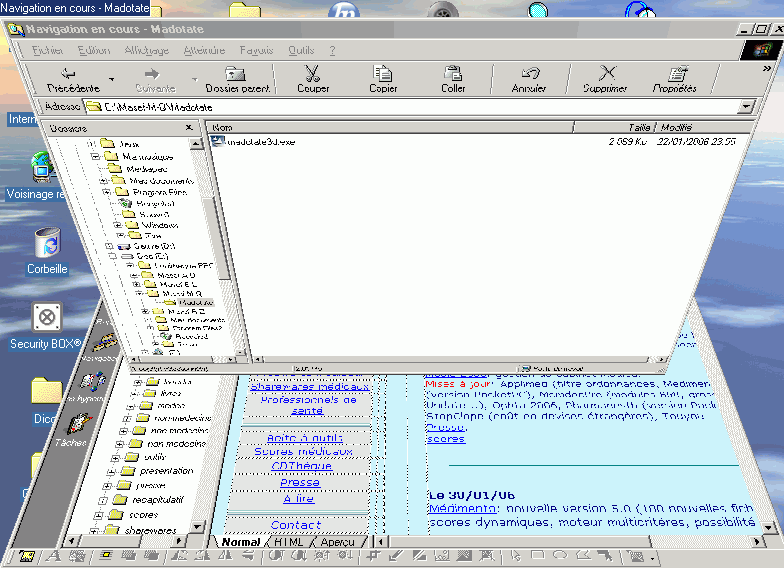
Task: Open the Adresse bar dropdown arrow
Action: click(746, 106)
